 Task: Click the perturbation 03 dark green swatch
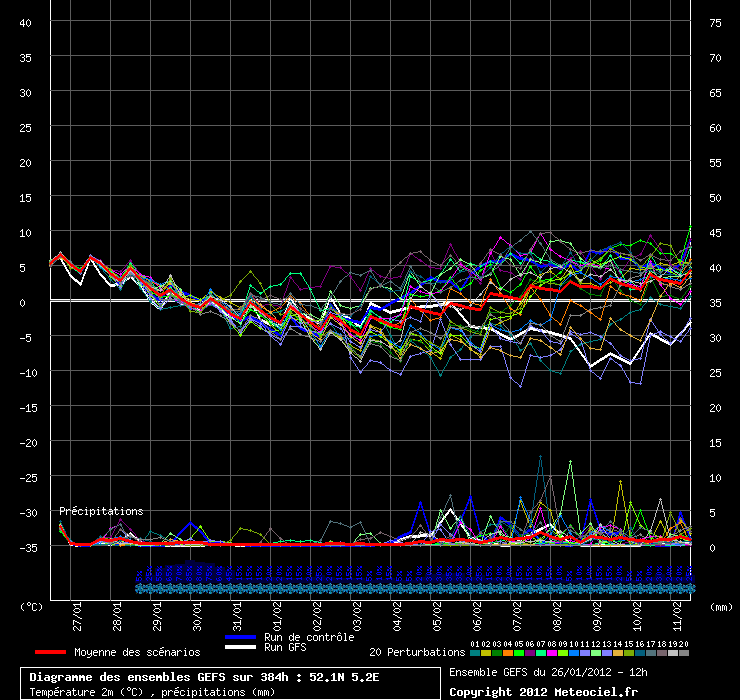(497, 653)
